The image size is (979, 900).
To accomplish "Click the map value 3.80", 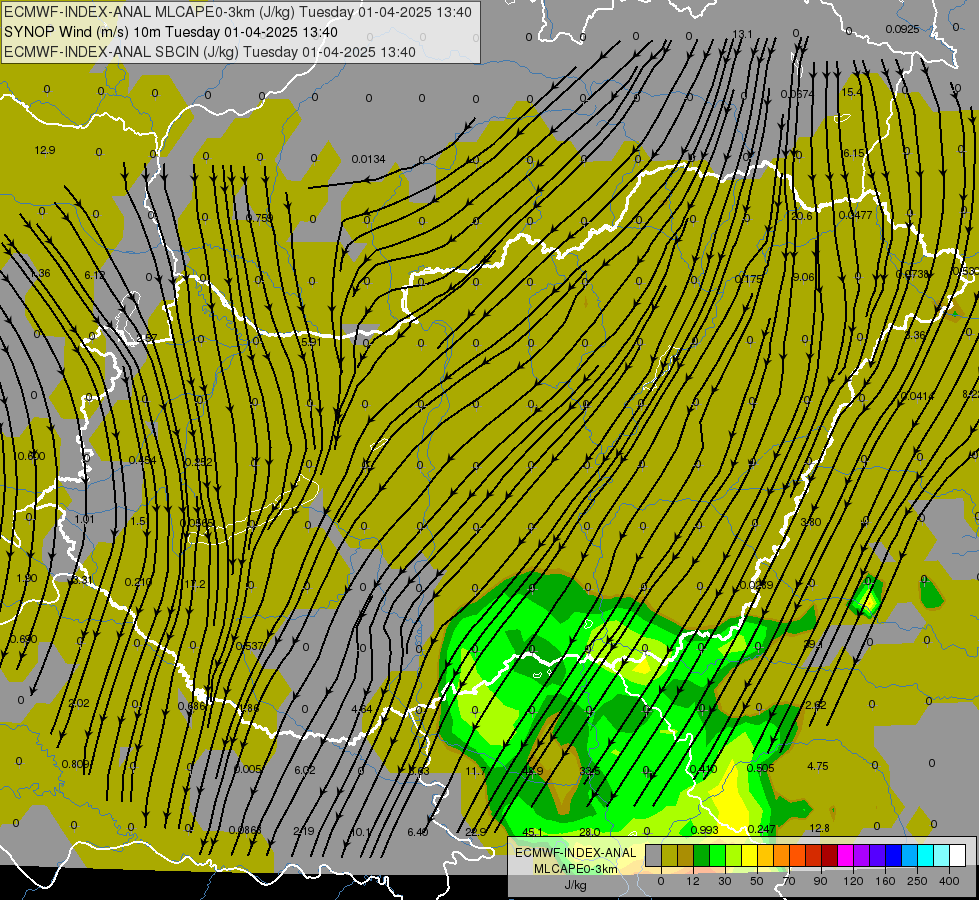I will [811, 522].
